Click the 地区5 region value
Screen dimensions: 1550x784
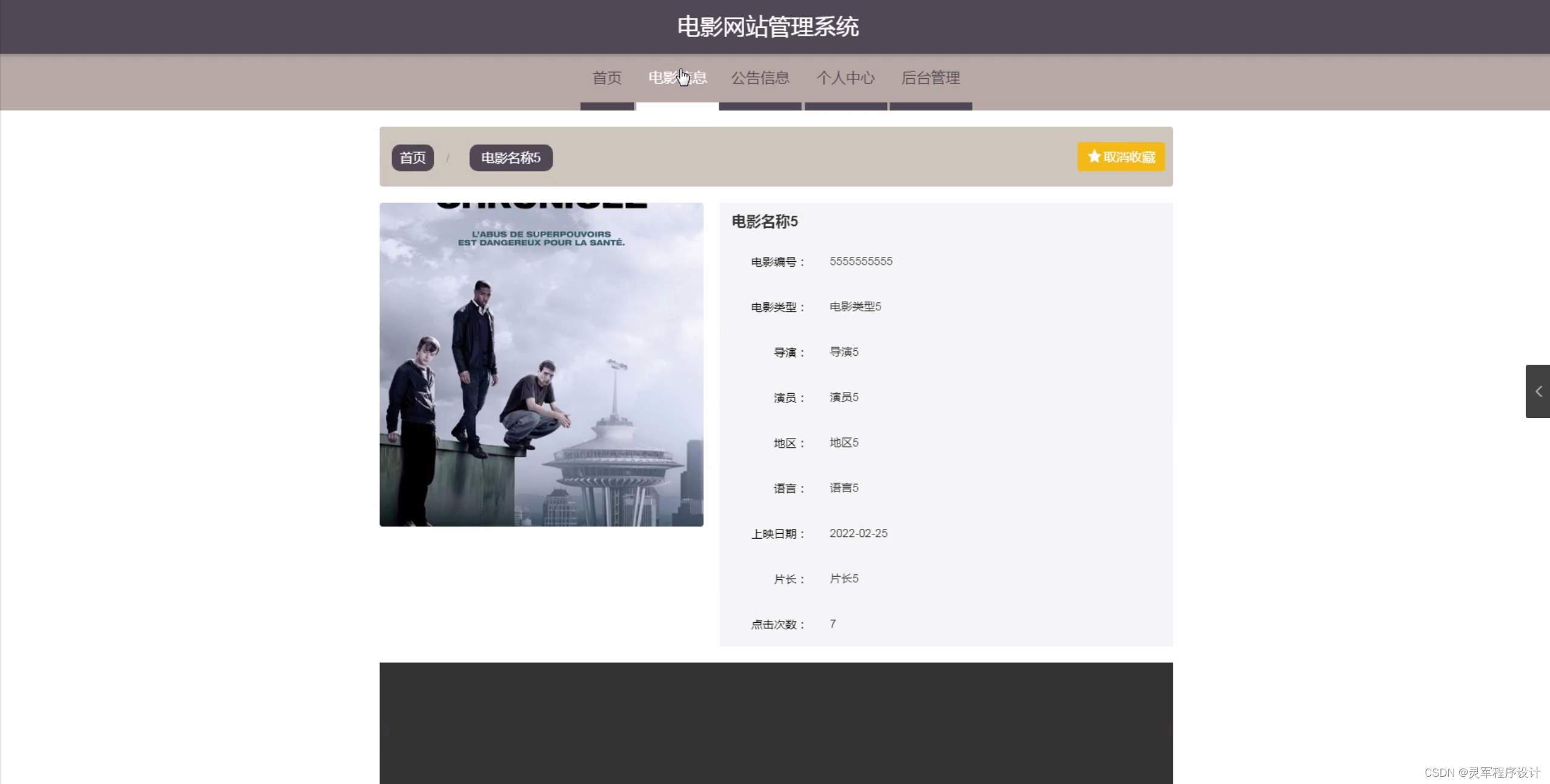click(843, 443)
